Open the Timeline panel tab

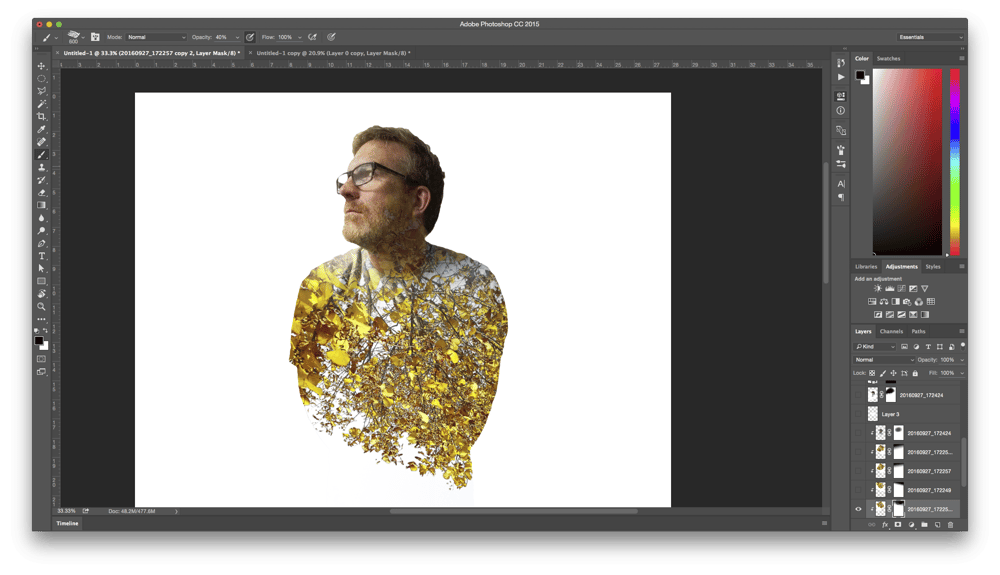pos(67,523)
